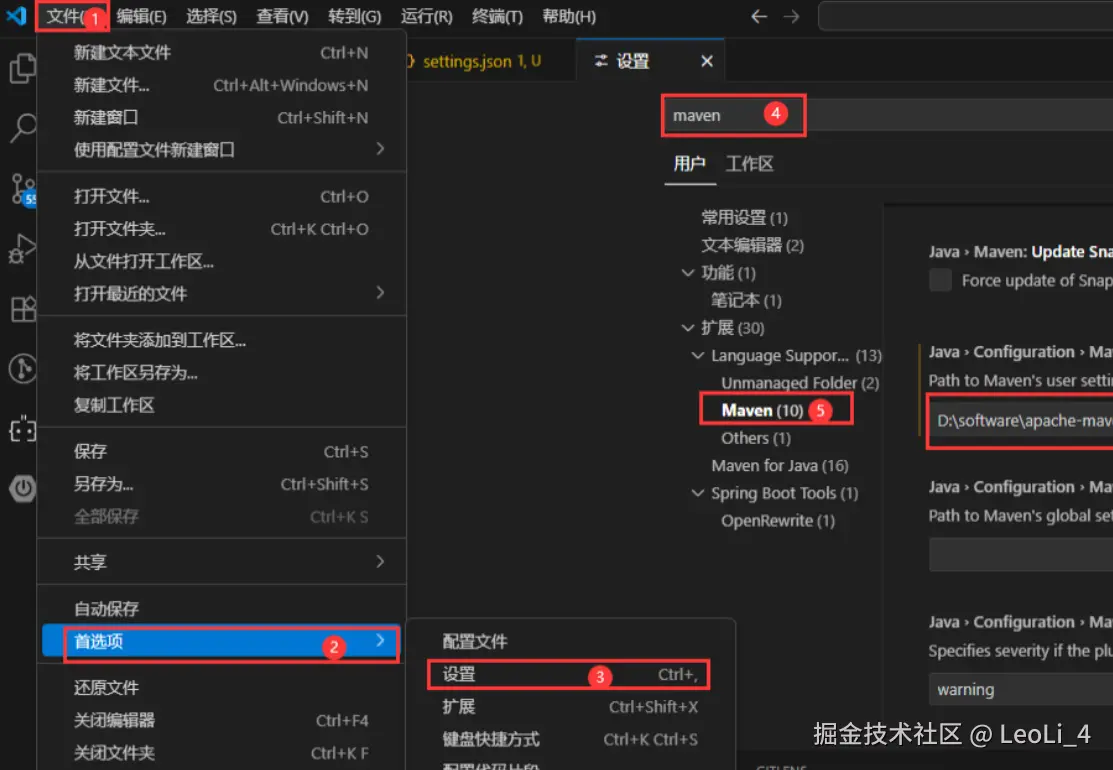The image size is (1113, 770).
Task: Open Source Control icon with badge
Action: [x=22, y=189]
